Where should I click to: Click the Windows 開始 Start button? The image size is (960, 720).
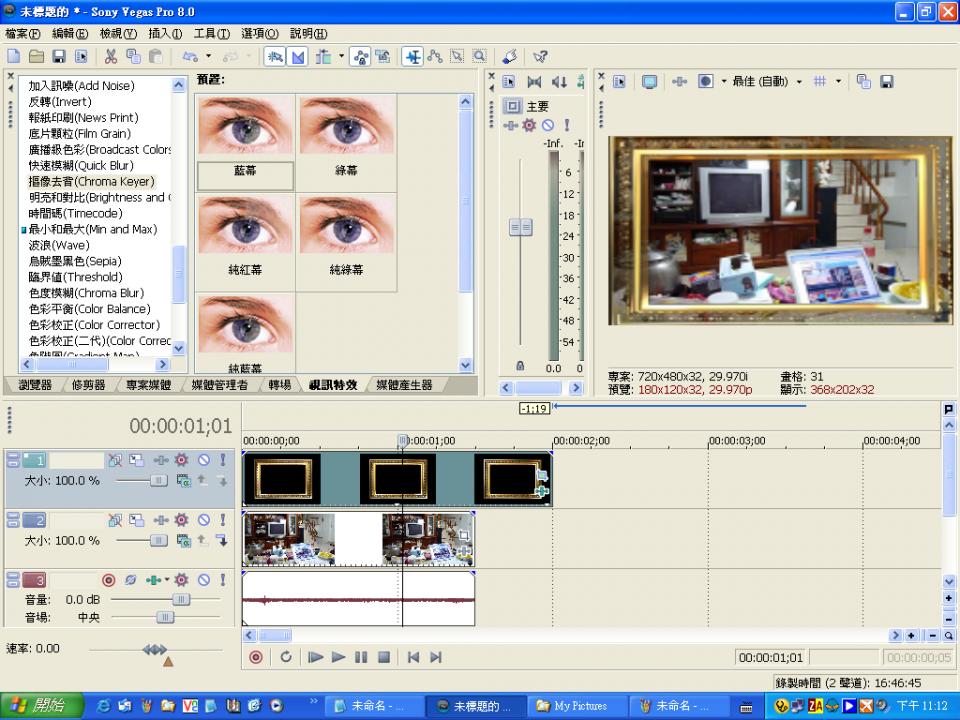38,706
